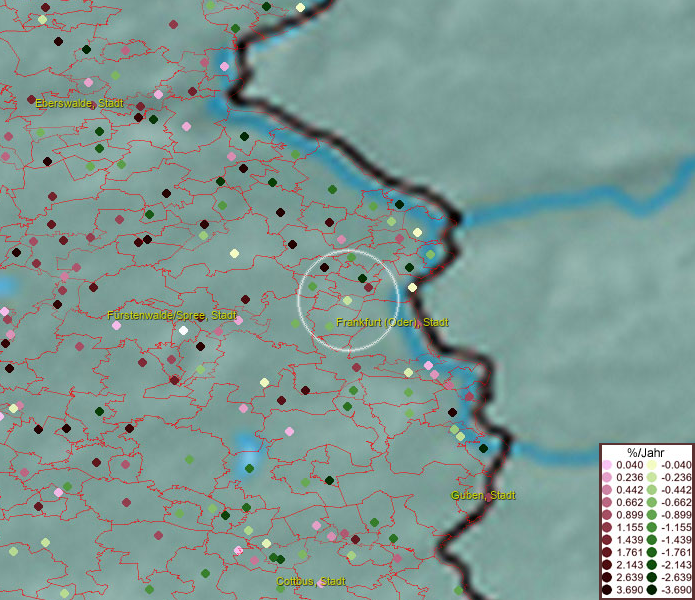The width and height of the screenshot is (695, 600).
Task: Click the legend value 2.639
Action: pyautogui.click(x=629, y=577)
